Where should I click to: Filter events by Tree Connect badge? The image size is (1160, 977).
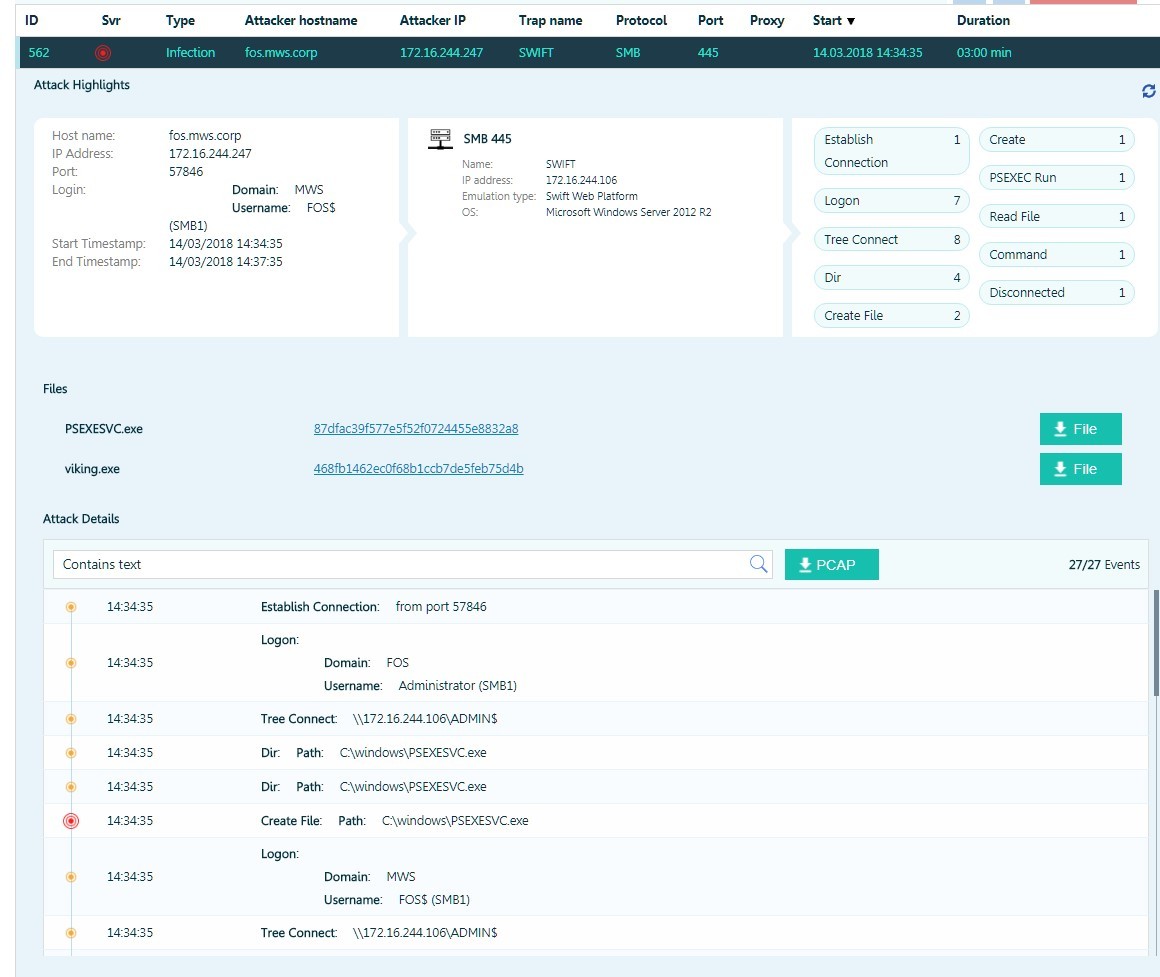pos(891,240)
